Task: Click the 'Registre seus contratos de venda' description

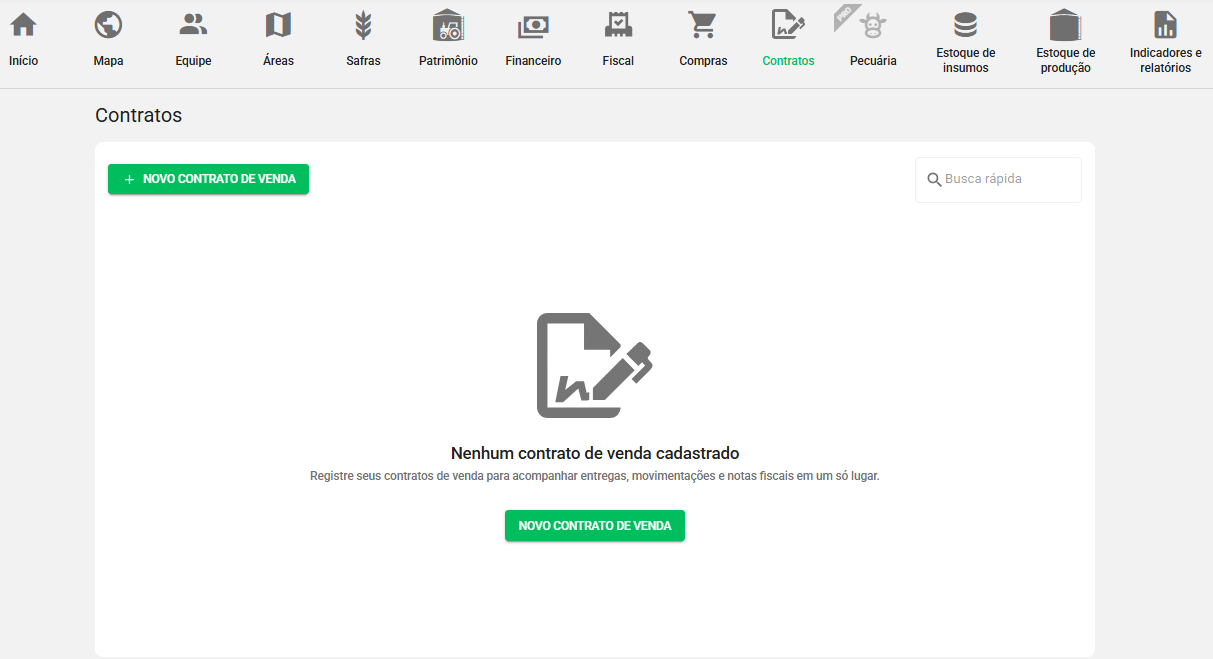Action: (595, 476)
